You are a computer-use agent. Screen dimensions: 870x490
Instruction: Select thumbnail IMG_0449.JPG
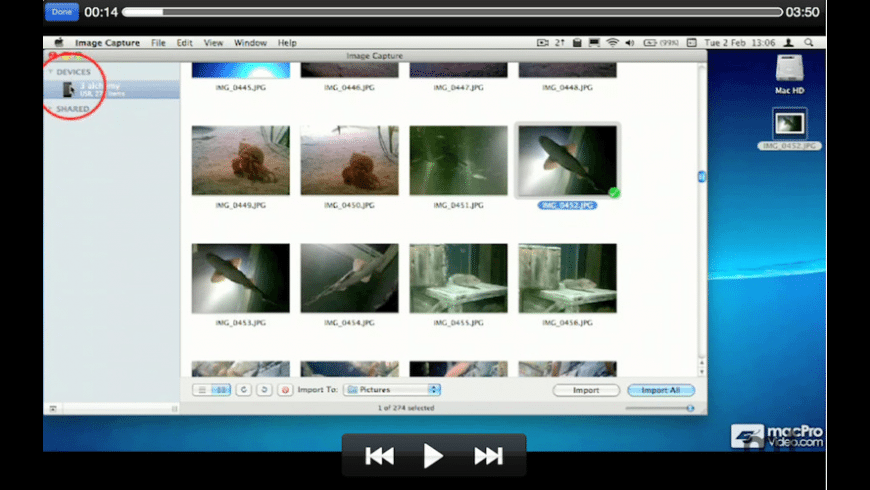click(241, 160)
